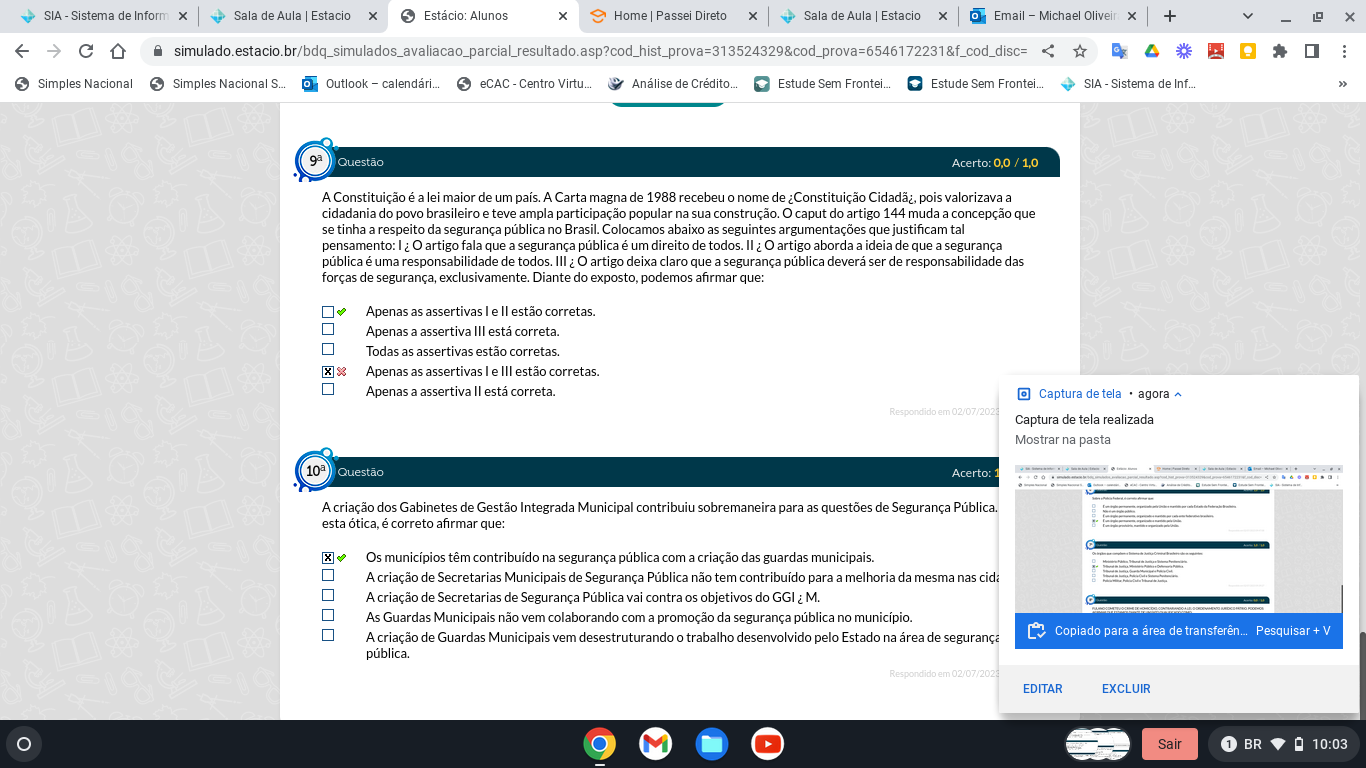Launch Gmail from the shelf
This screenshot has height=768, width=1366.
coord(655,744)
